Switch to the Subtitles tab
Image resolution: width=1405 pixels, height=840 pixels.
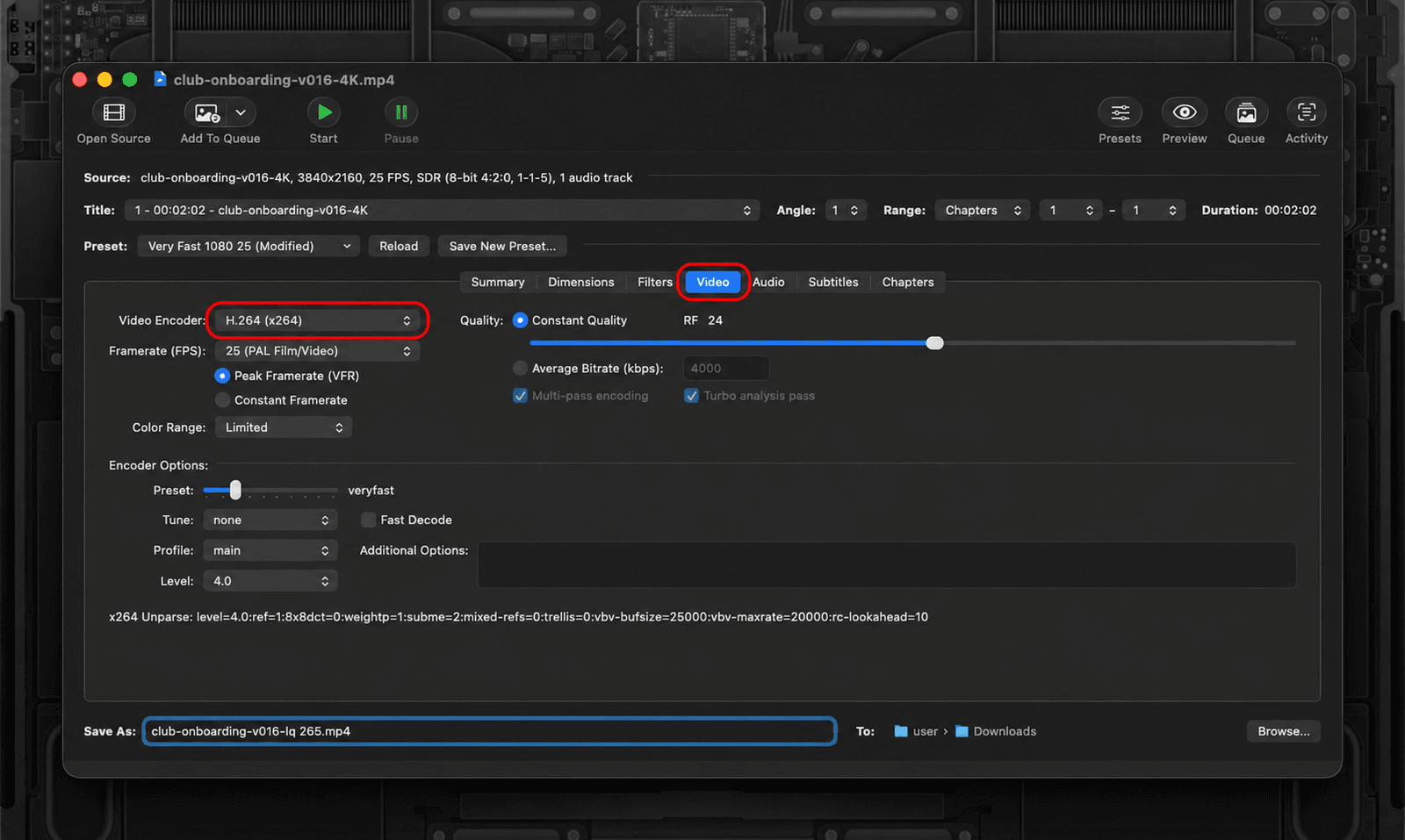pyautogui.click(x=833, y=282)
